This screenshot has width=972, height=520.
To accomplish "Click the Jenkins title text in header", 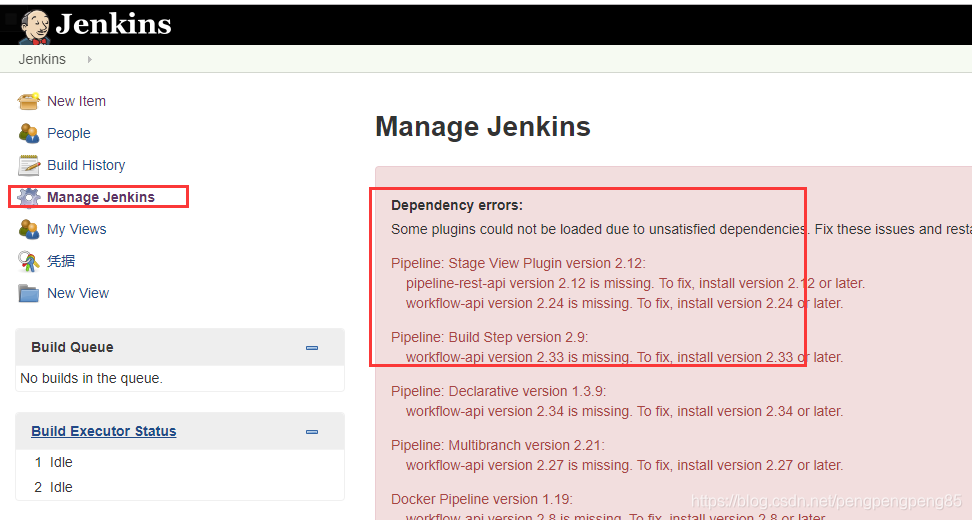I will (113, 24).
